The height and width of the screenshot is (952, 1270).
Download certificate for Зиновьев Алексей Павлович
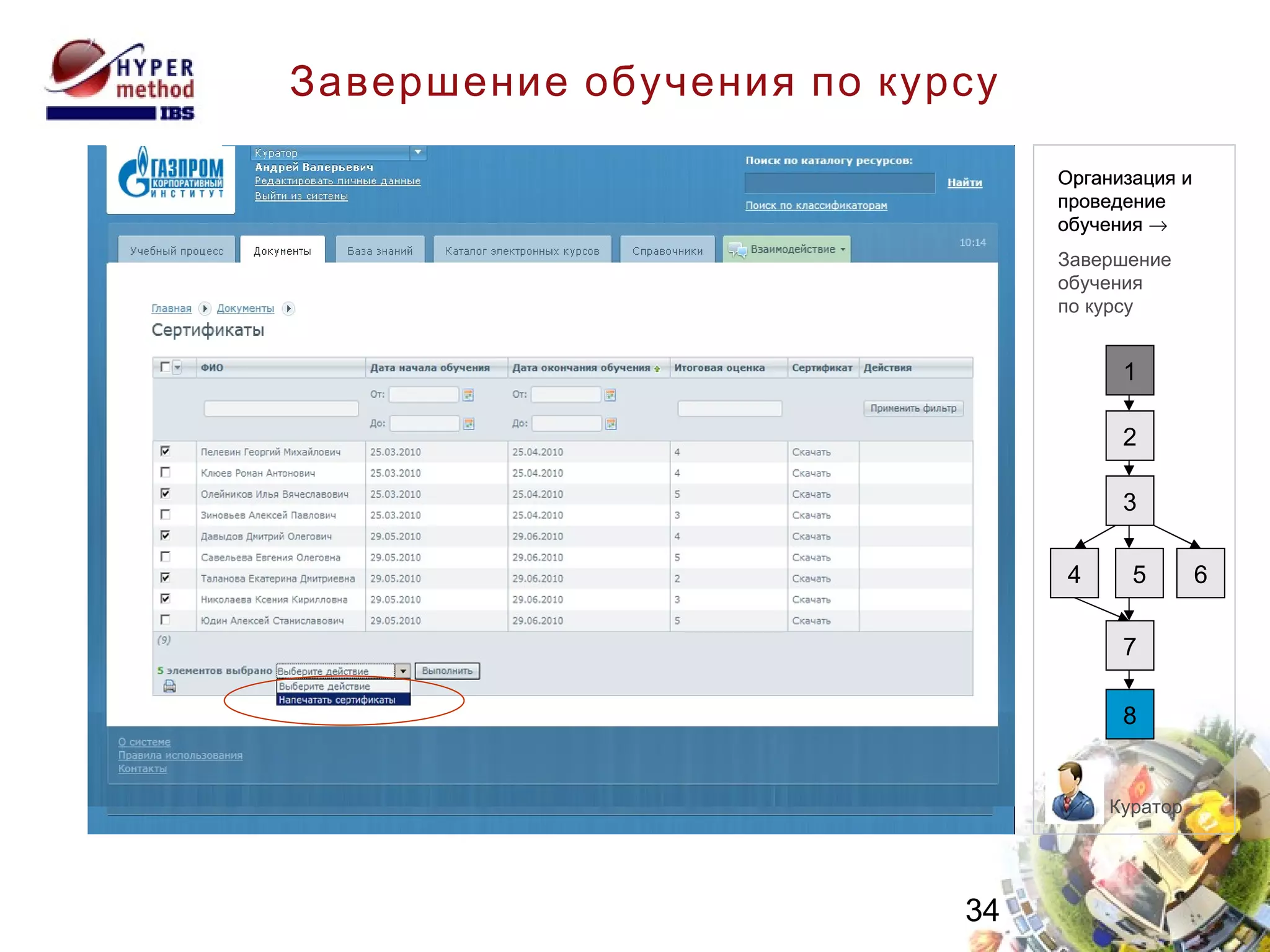coord(811,516)
